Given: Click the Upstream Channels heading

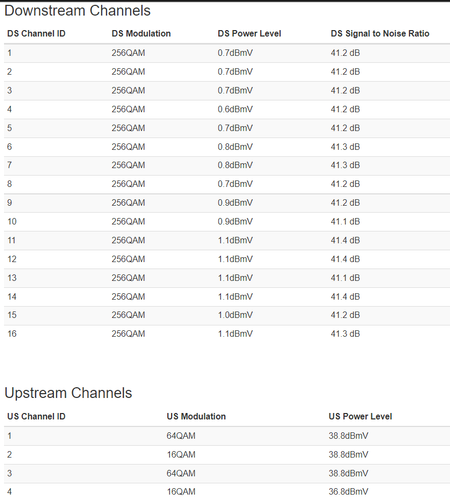Looking at the screenshot, I should [x=68, y=393].
